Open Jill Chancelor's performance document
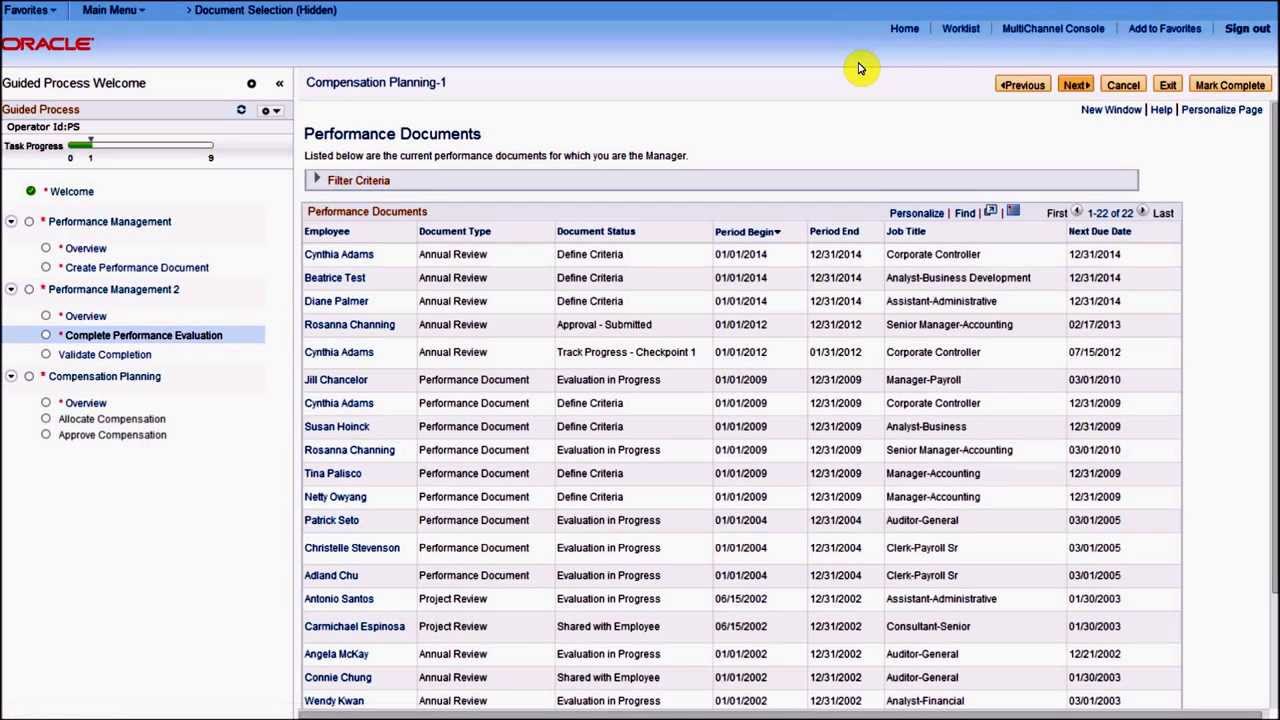The width and height of the screenshot is (1280, 720). (x=336, y=380)
